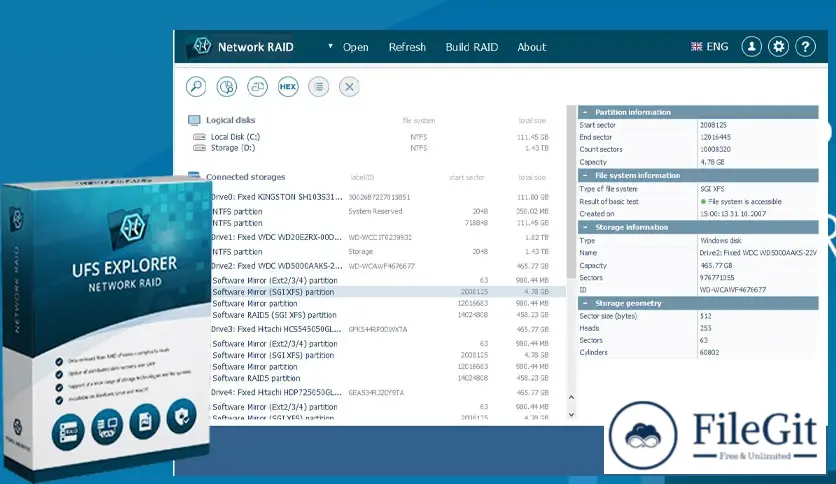Image resolution: width=836 pixels, height=484 pixels.
Task: Click Refresh in the top menu
Action: [x=407, y=47]
